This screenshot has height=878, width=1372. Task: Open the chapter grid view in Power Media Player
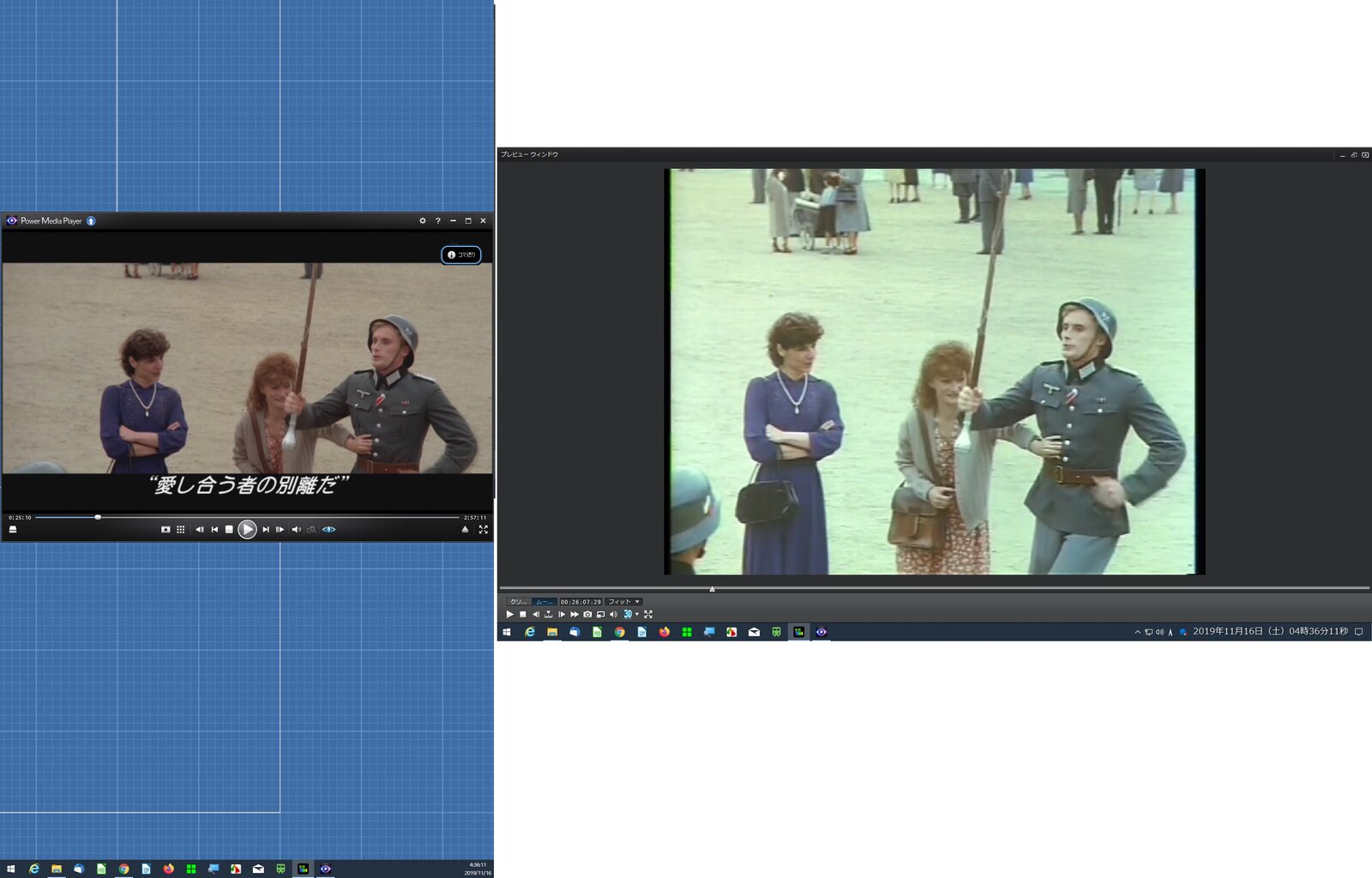[x=181, y=529]
